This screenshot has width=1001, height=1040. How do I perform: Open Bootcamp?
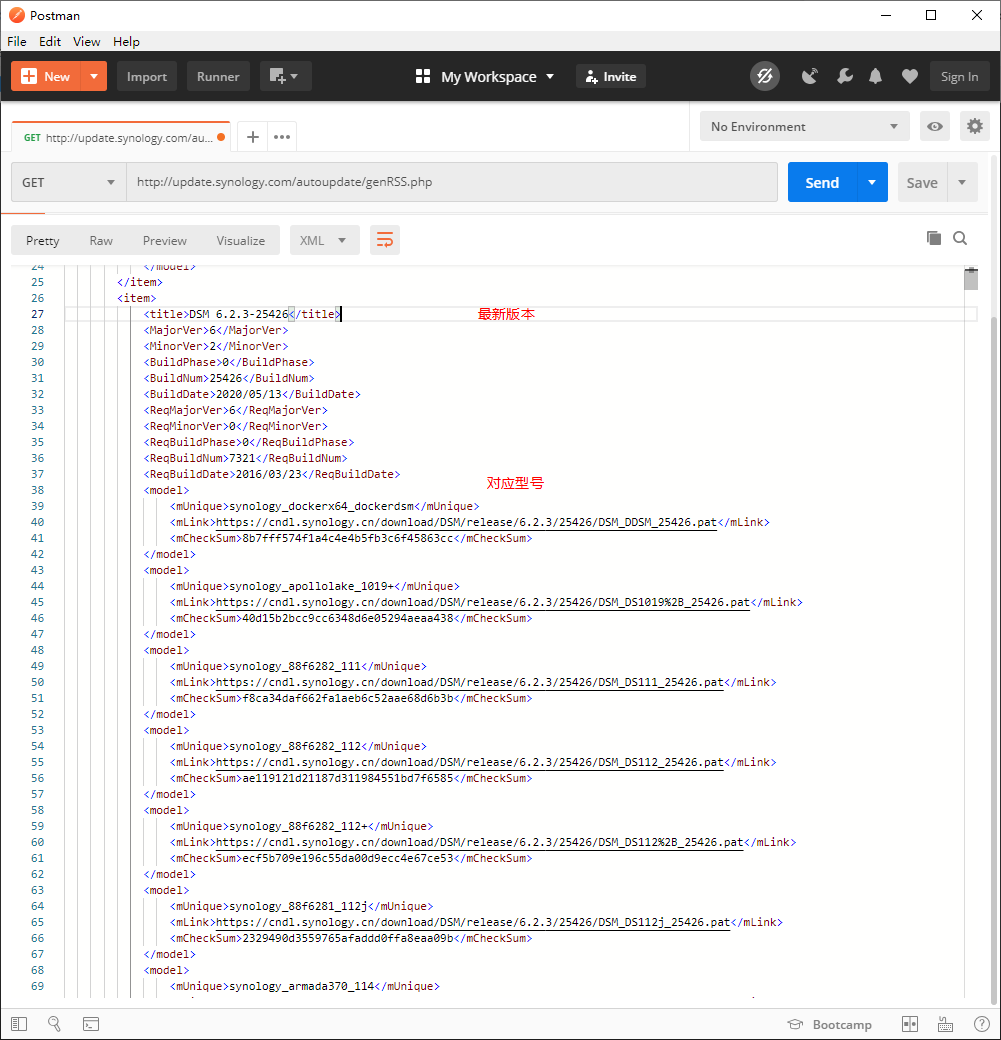[830, 1025]
